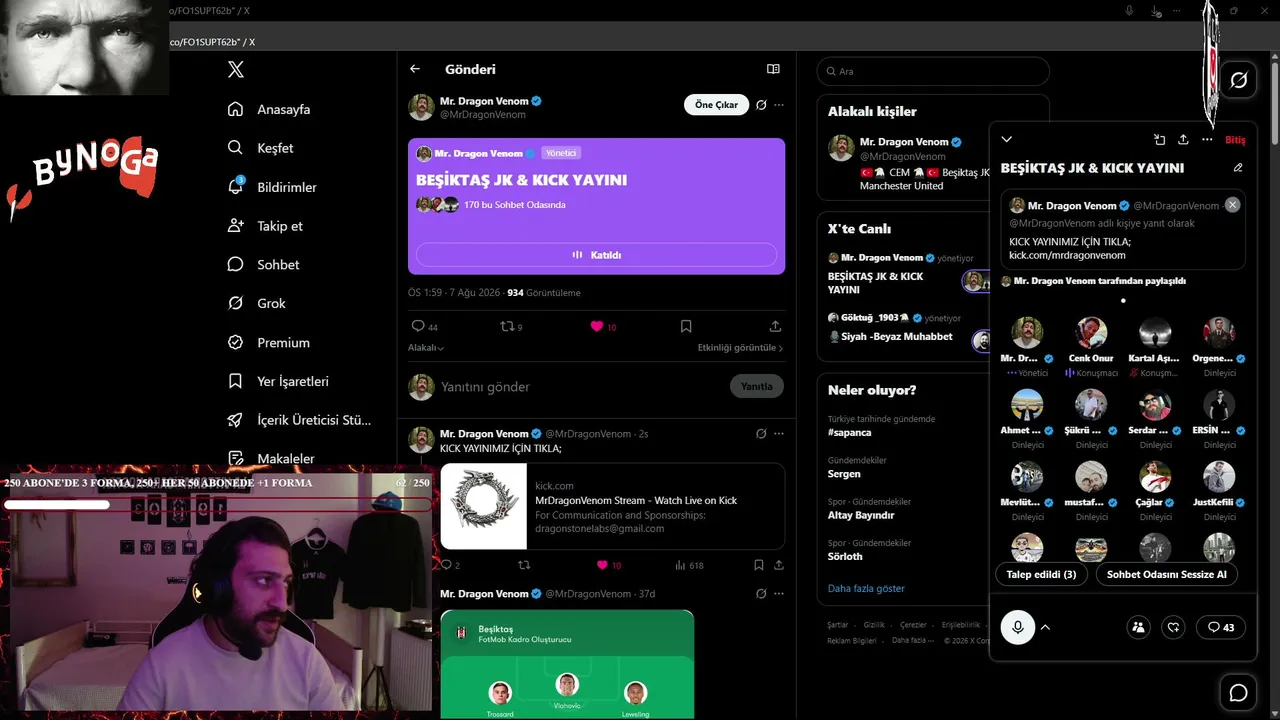Open the kick.com MrDragonVenom Stream link card
This screenshot has height=720, width=1280.
pyautogui.click(x=612, y=506)
